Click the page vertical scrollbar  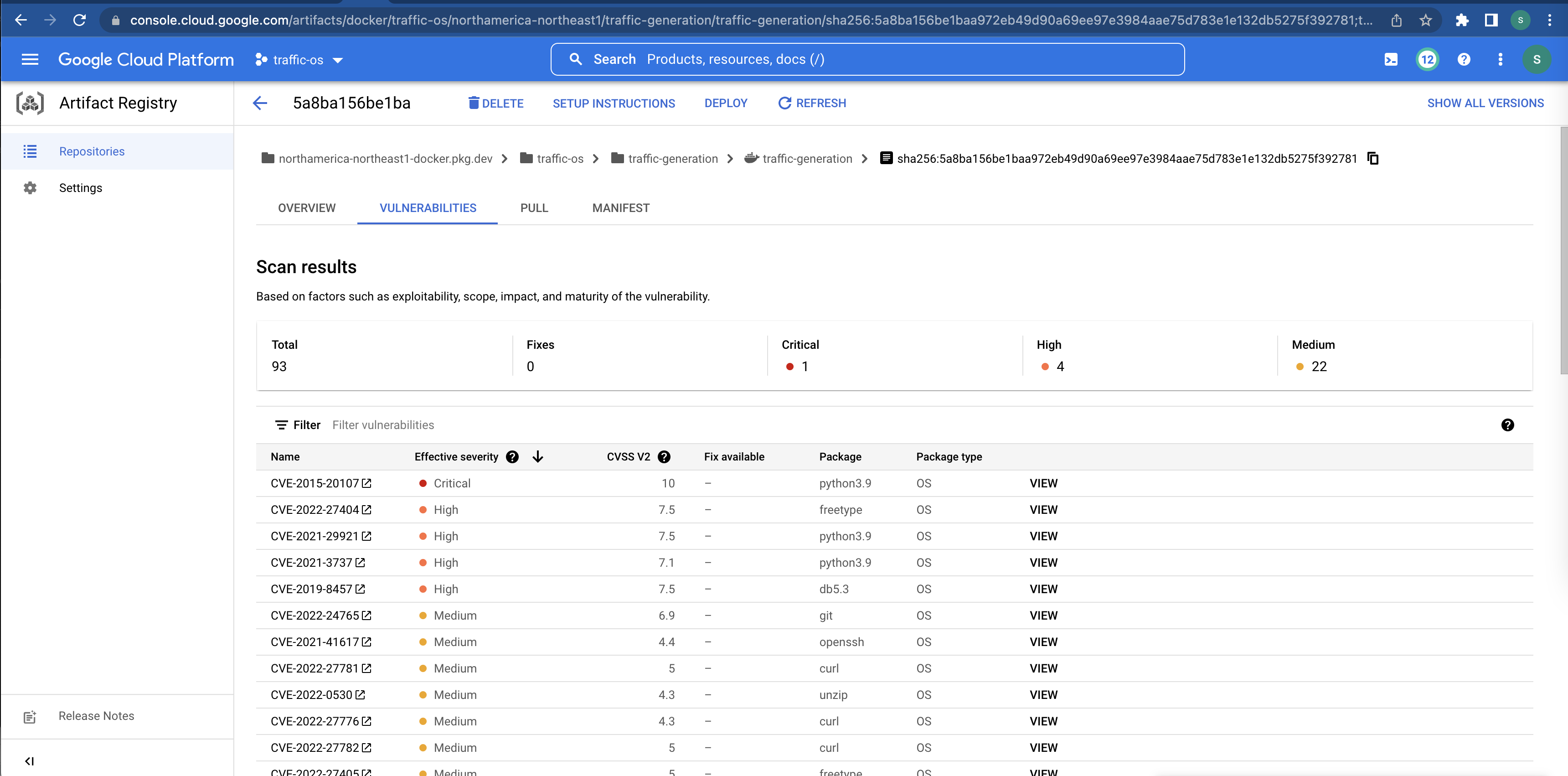[1563, 249]
